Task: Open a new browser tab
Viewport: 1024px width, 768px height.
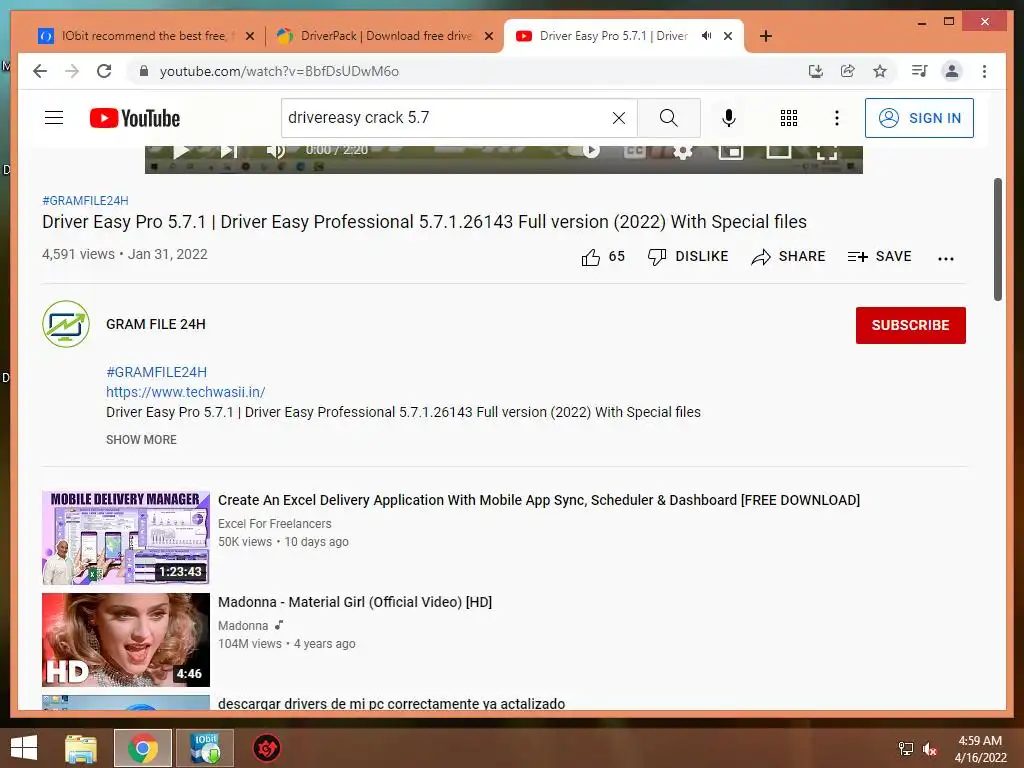Action: 765,36
